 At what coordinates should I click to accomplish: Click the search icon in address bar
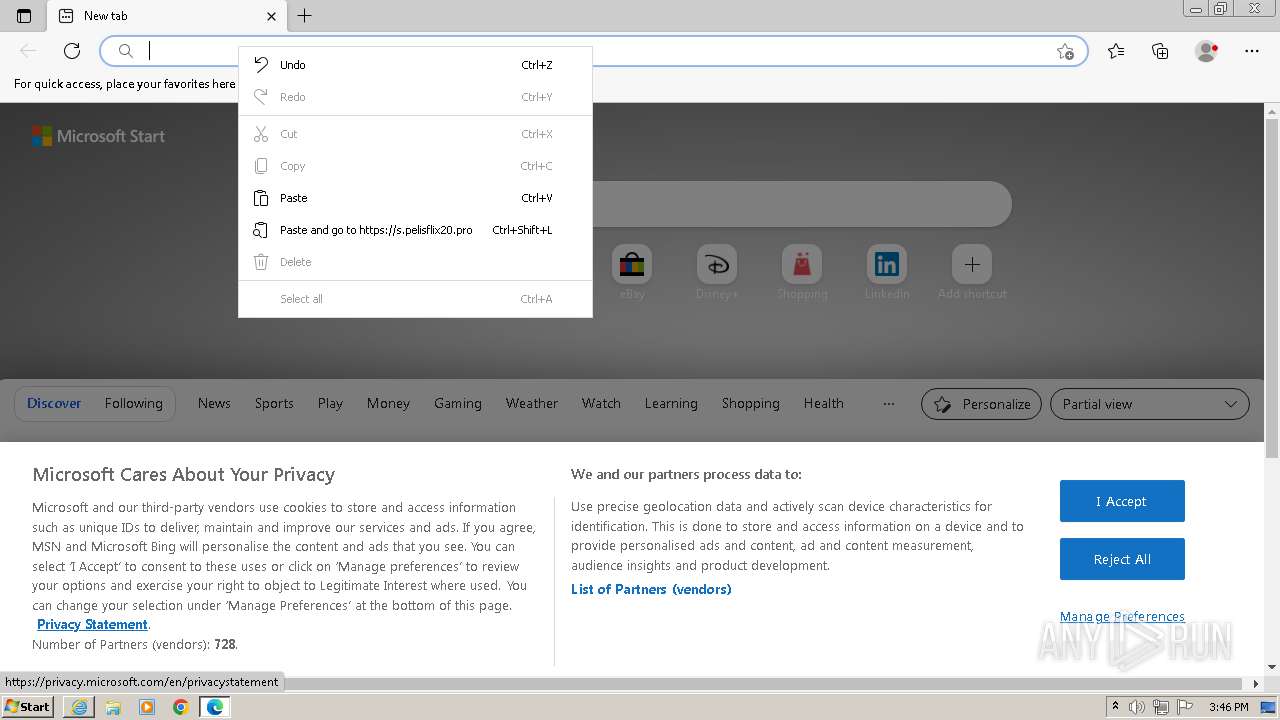(126, 51)
